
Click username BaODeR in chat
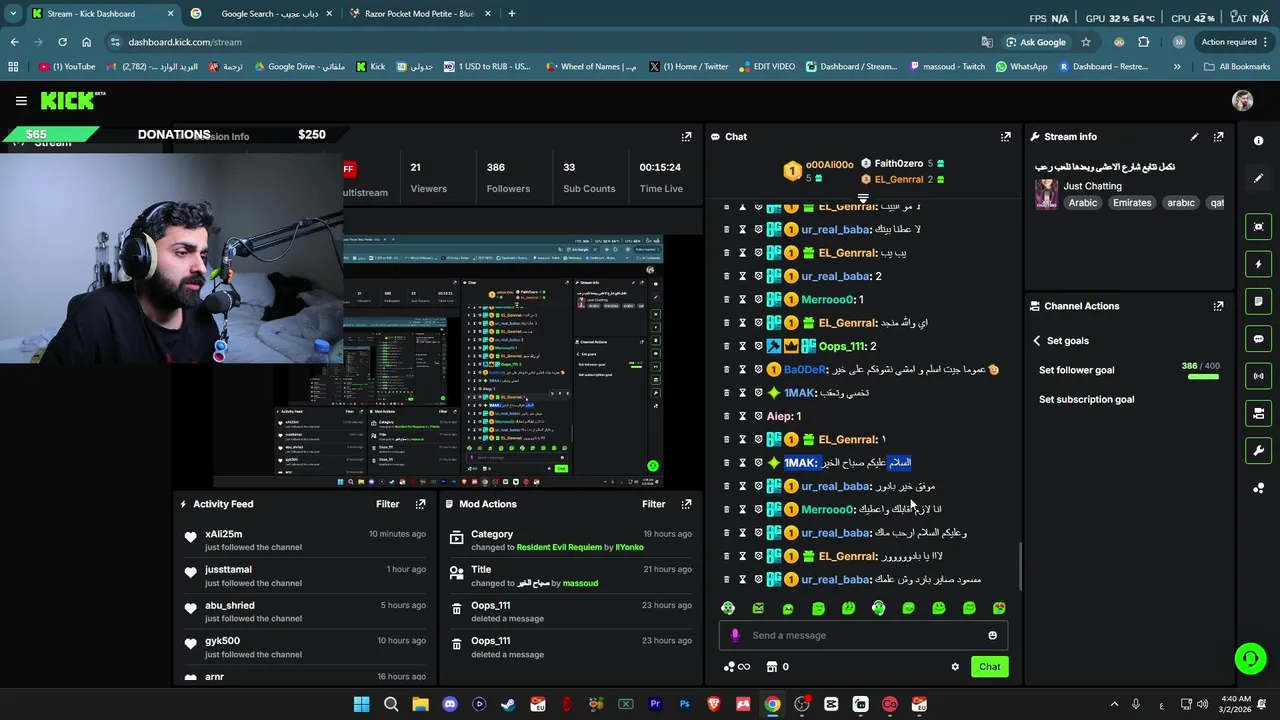pyautogui.click(x=806, y=370)
